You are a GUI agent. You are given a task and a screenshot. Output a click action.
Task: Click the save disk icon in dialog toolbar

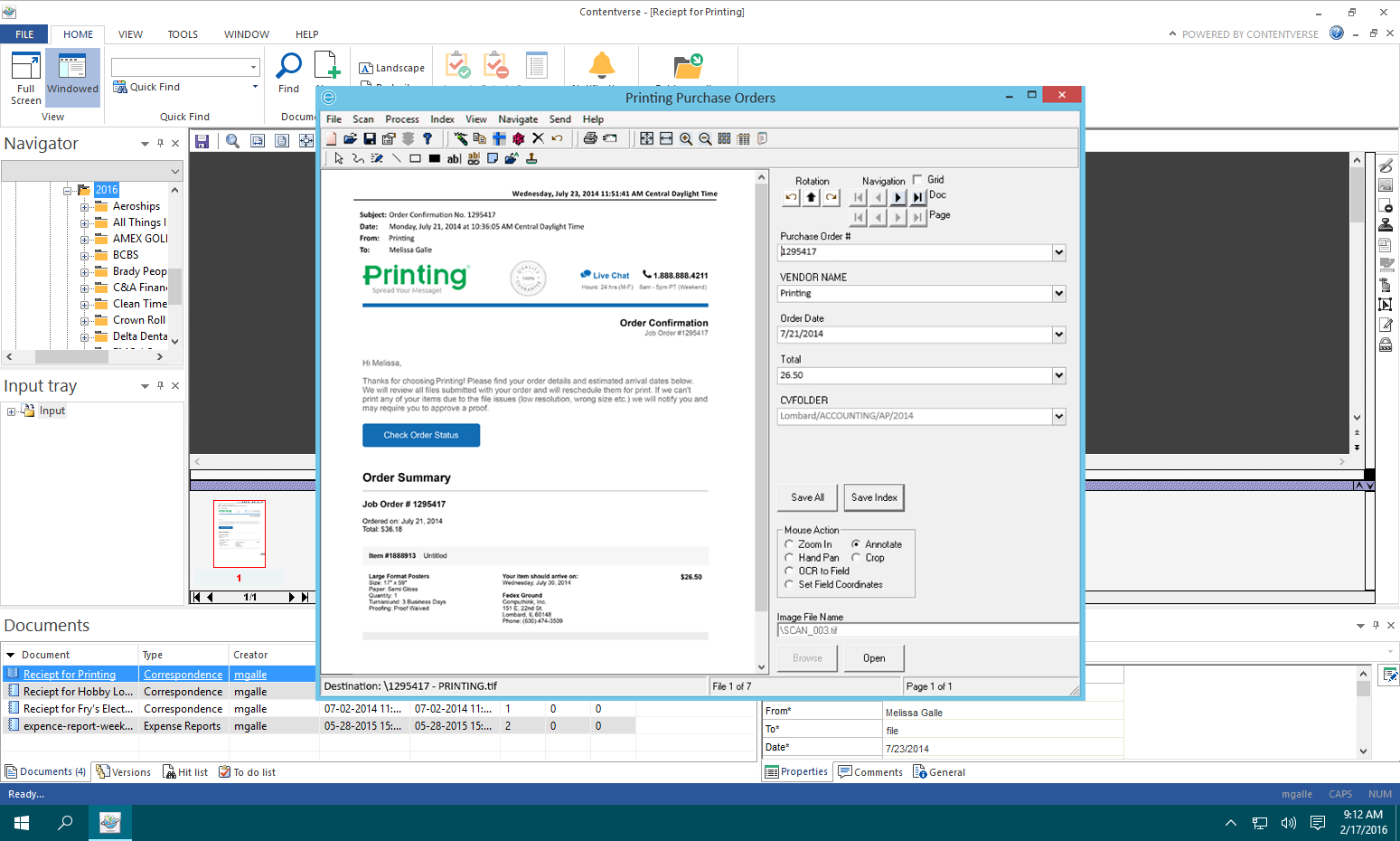pyautogui.click(x=370, y=138)
